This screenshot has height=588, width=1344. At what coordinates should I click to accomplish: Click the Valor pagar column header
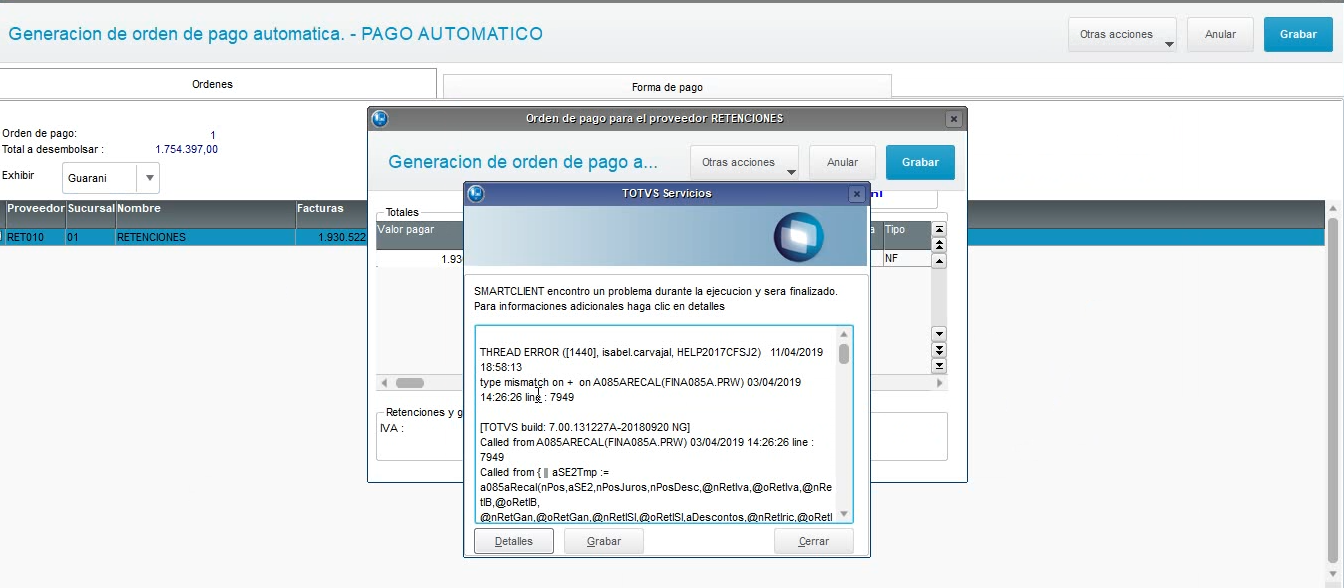[420, 229]
